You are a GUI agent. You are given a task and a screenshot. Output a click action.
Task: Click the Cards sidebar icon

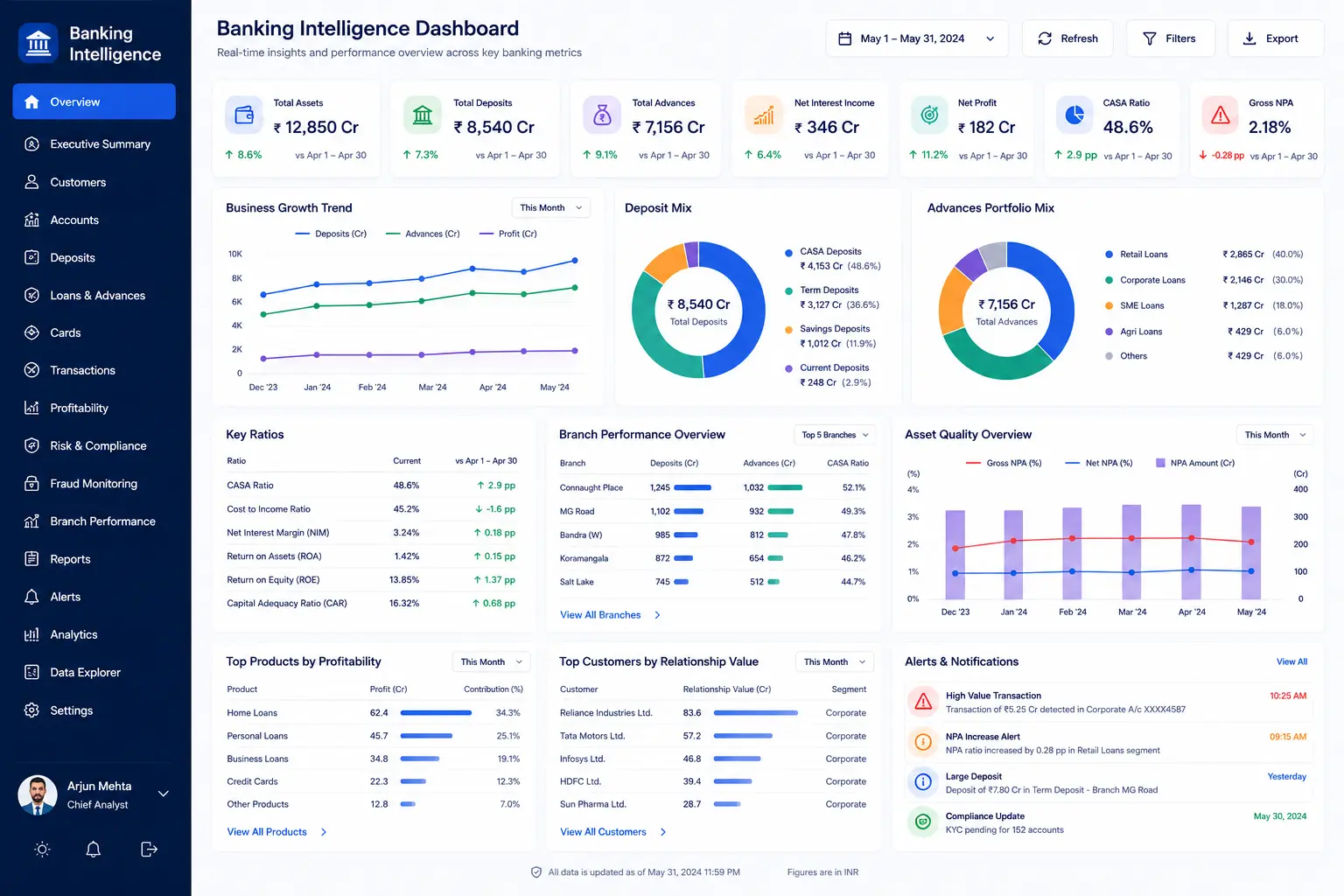(x=31, y=332)
